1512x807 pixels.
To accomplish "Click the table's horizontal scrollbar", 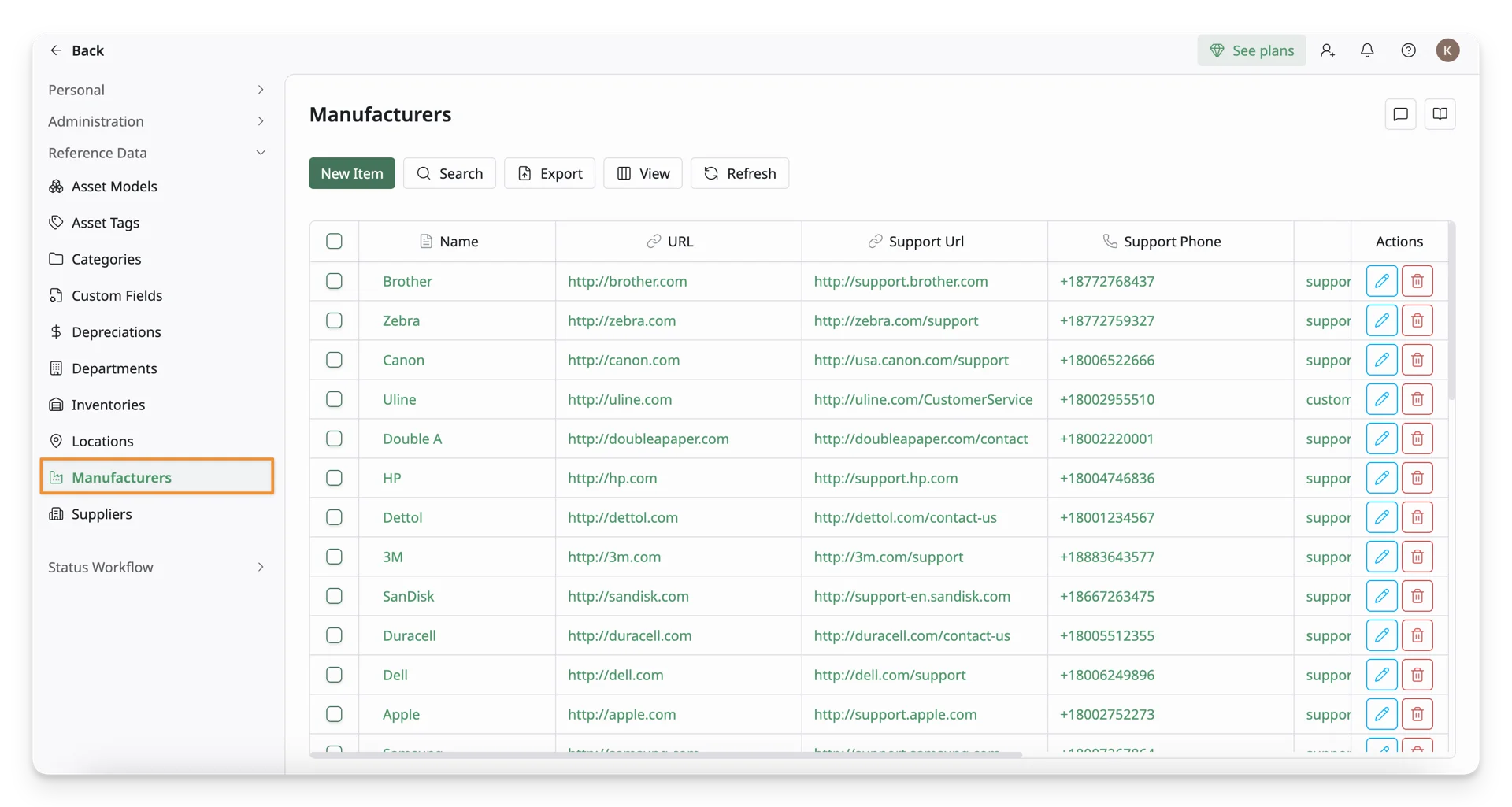I will pos(666,755).
